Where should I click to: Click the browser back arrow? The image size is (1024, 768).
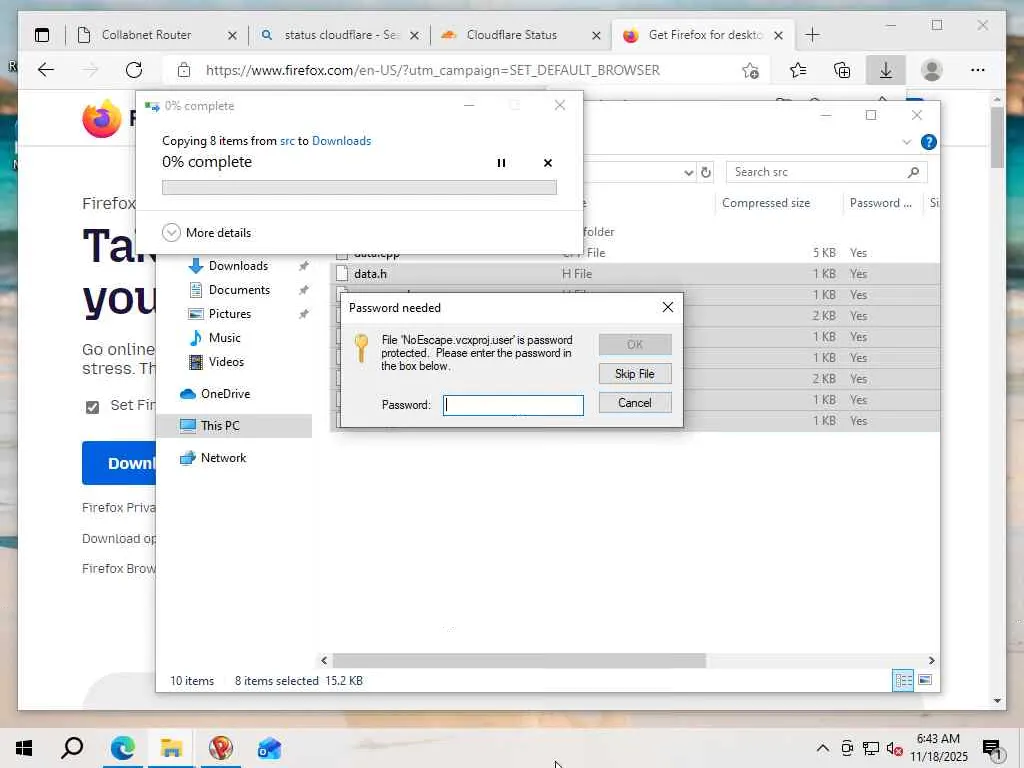(x=46, y=70)
